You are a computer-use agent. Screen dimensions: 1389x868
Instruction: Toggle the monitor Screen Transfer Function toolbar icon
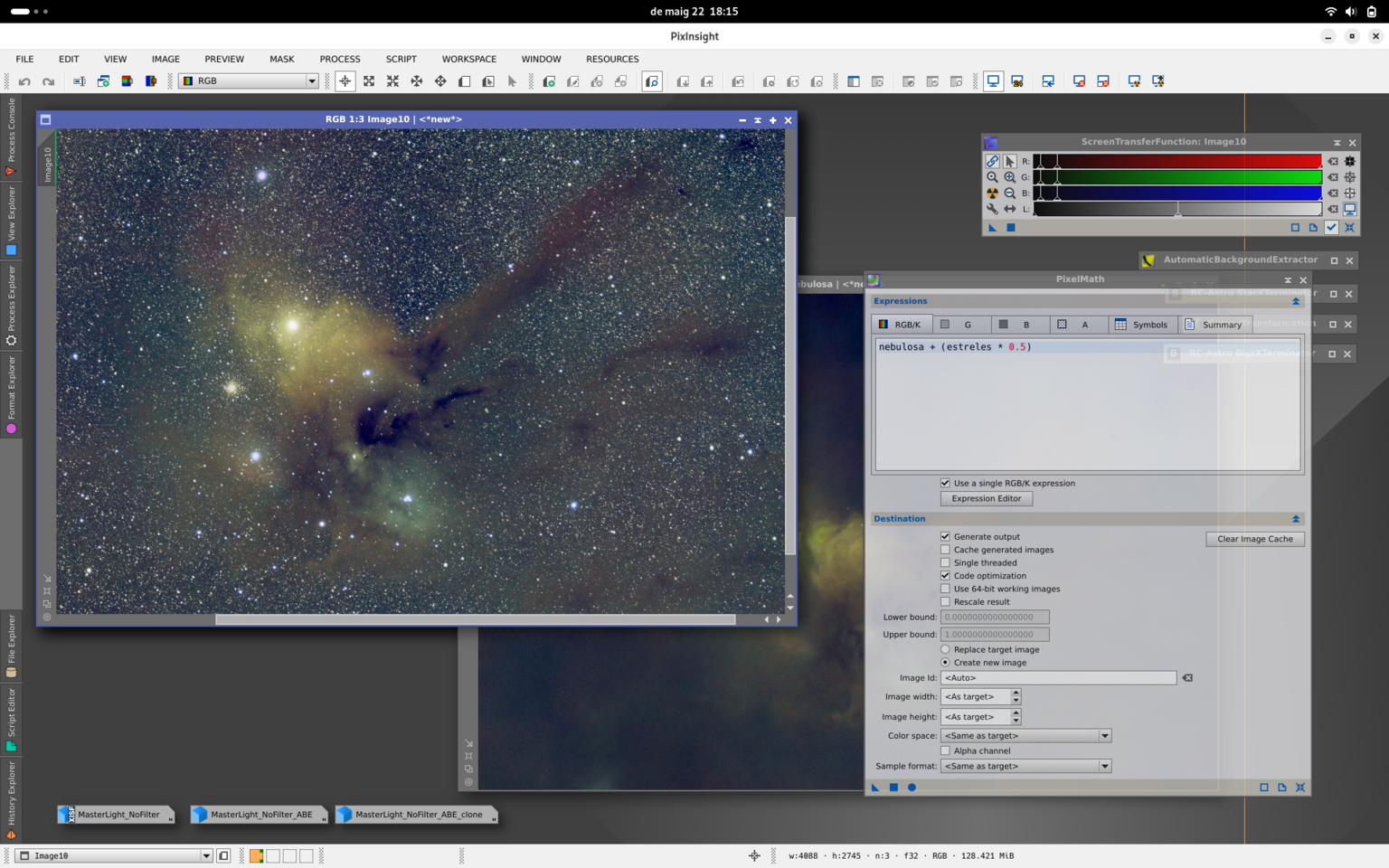pyautogui.click(x=993, y=81)
